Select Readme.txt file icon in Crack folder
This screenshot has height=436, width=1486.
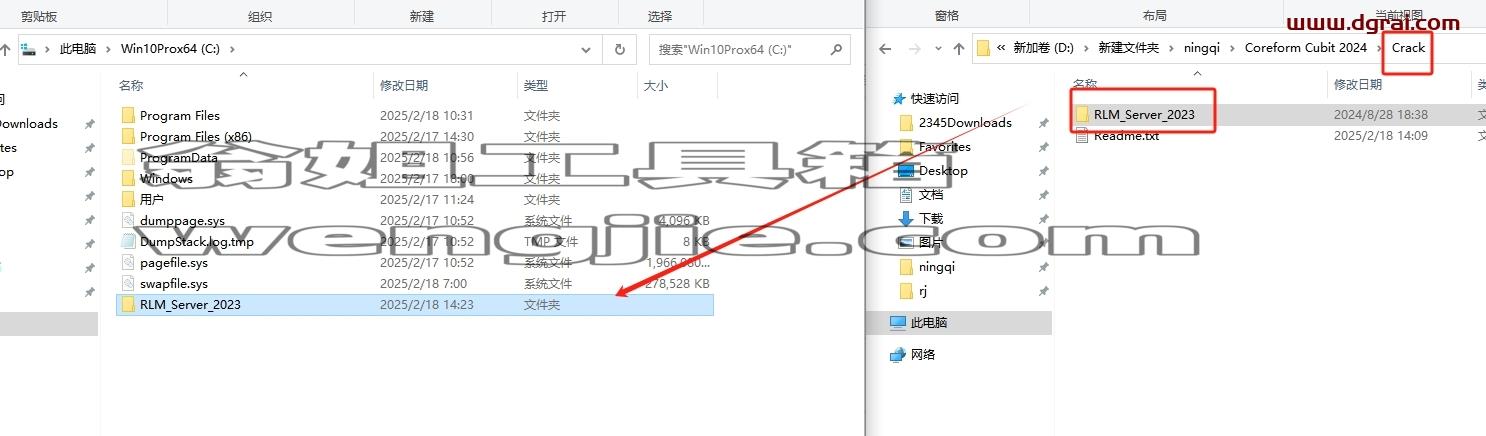tap(1081, 135)
